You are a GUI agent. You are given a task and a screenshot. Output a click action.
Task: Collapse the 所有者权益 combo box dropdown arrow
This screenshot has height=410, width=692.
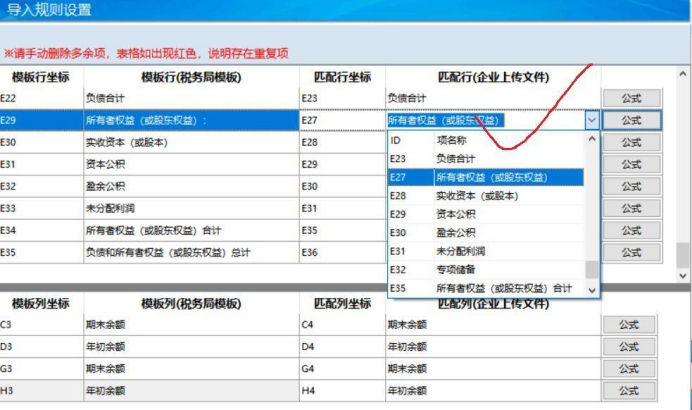591,120
